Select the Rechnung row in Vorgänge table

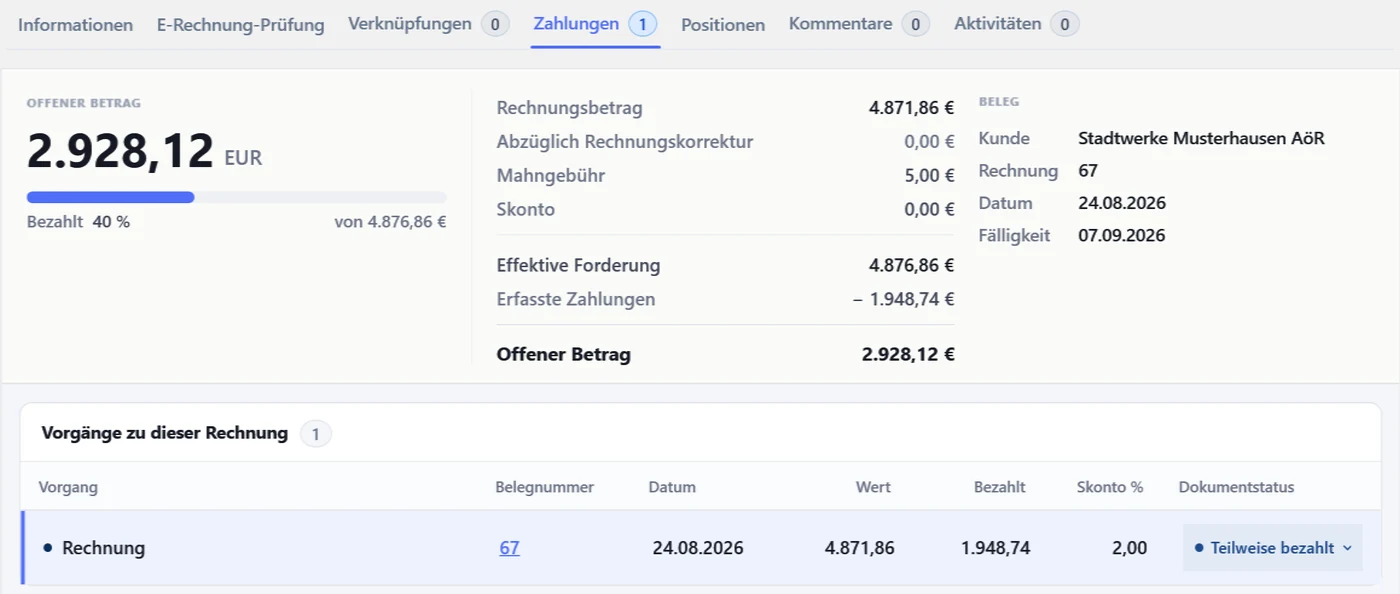(700, 548)
